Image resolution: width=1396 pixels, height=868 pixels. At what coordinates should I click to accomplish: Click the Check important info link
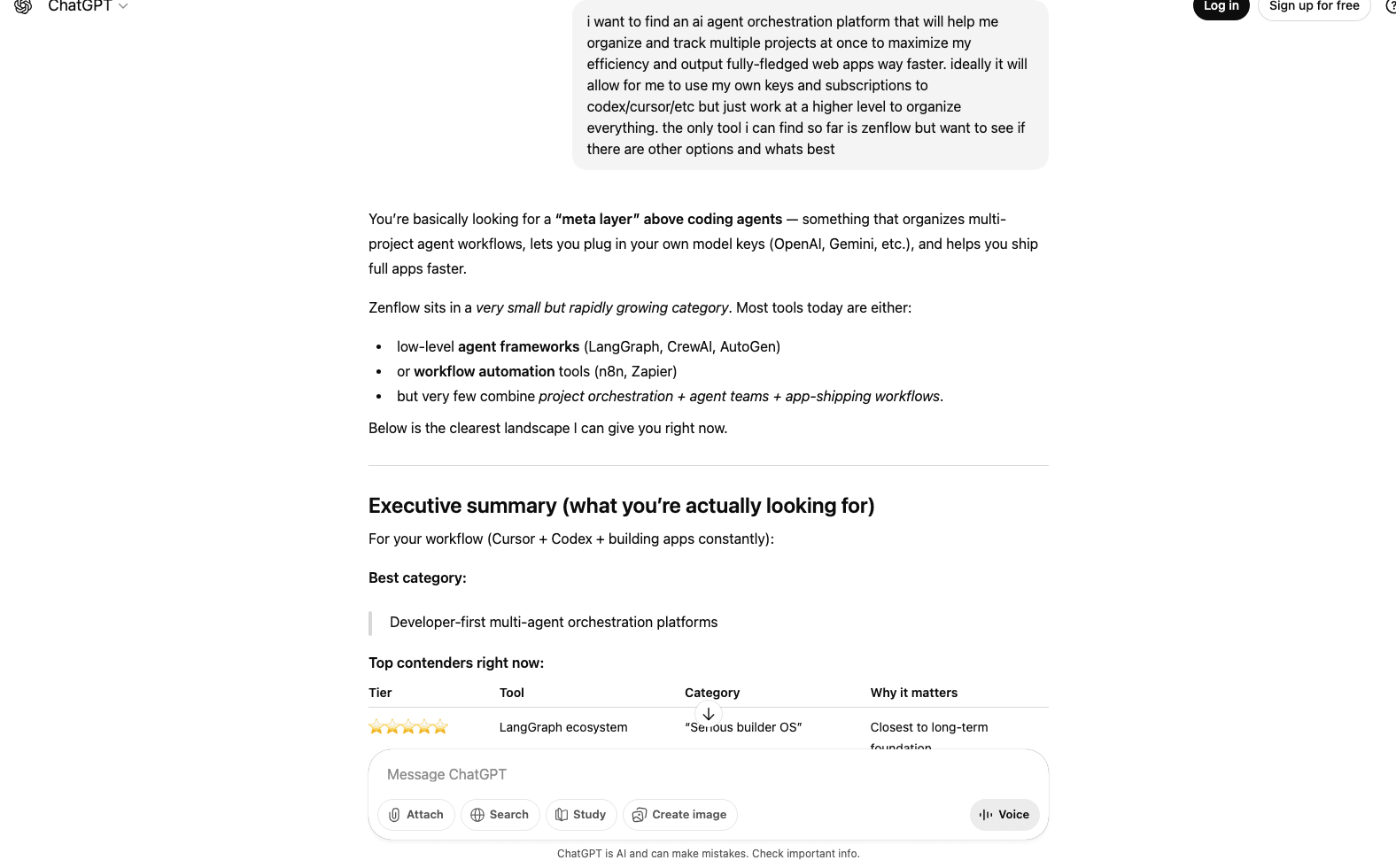pos(805,853)
